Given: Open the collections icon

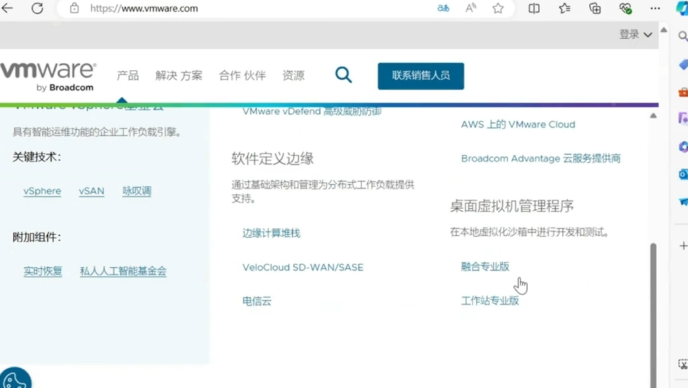Looking at the screenshot, I should [595, 8].
